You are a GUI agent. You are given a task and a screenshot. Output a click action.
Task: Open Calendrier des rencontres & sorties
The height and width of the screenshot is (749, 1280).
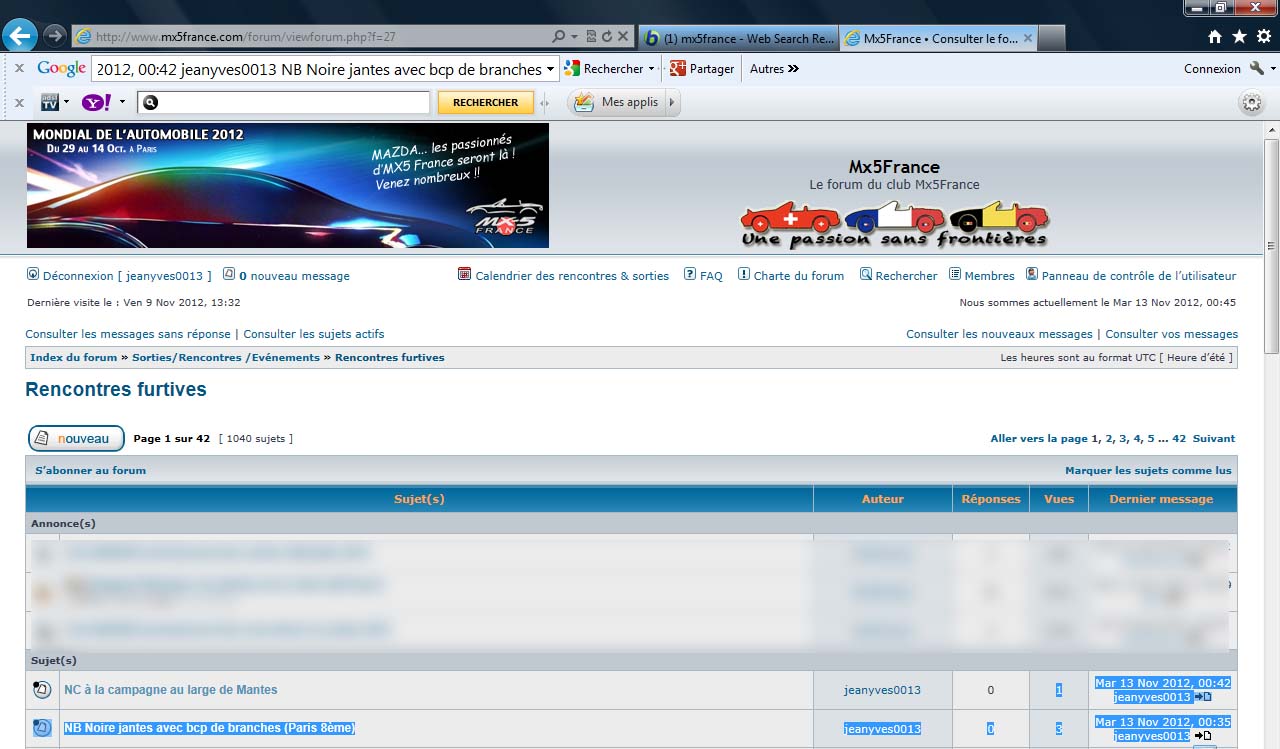coord(572,276)
